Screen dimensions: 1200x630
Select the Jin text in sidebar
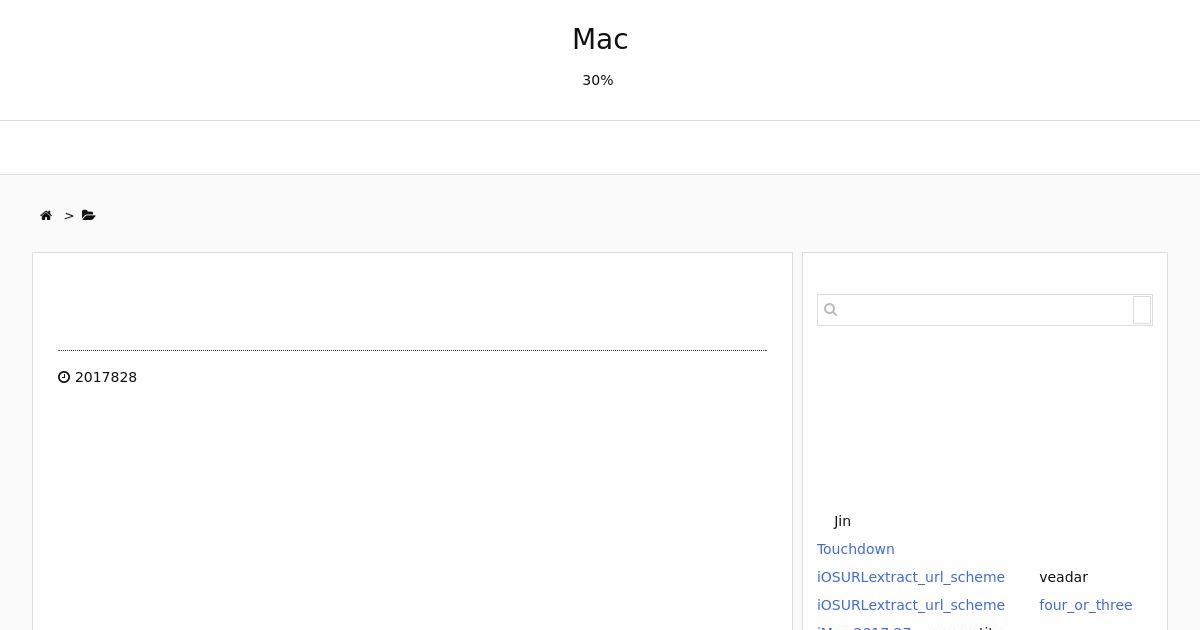coord(842,521)
